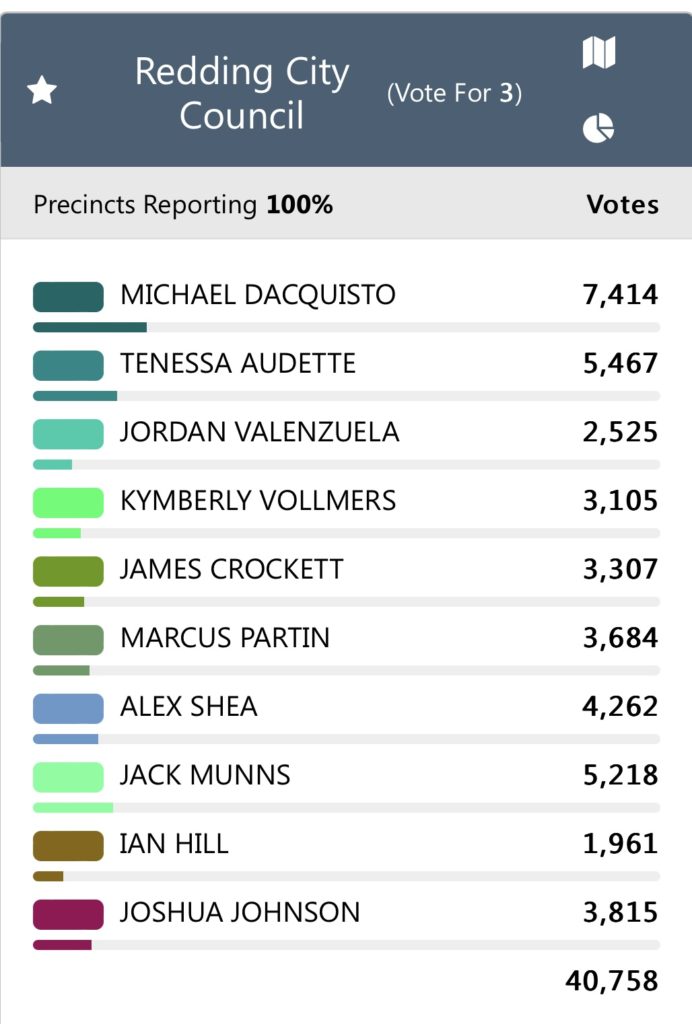This screenshot has width=692, height=1024.
Task: Click Alex Shea's 4,262 vote count
Action: click(x=620, y=707)
